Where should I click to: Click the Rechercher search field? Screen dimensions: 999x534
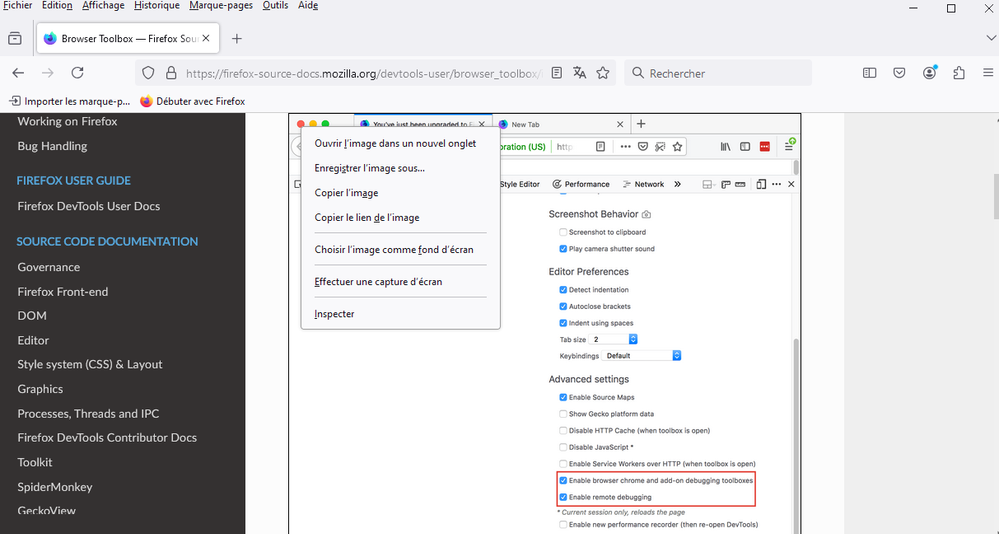pos(718,73)
